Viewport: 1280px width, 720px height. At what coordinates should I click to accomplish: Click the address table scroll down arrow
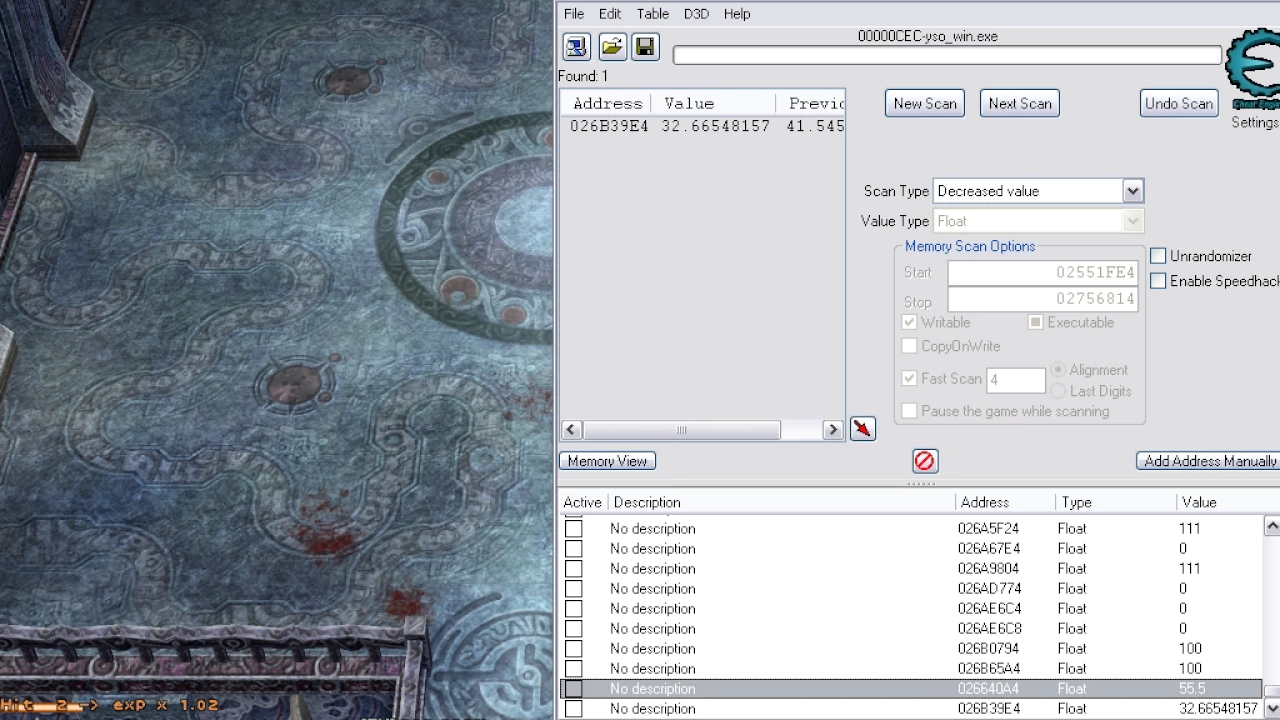[x=1272, y=708]
